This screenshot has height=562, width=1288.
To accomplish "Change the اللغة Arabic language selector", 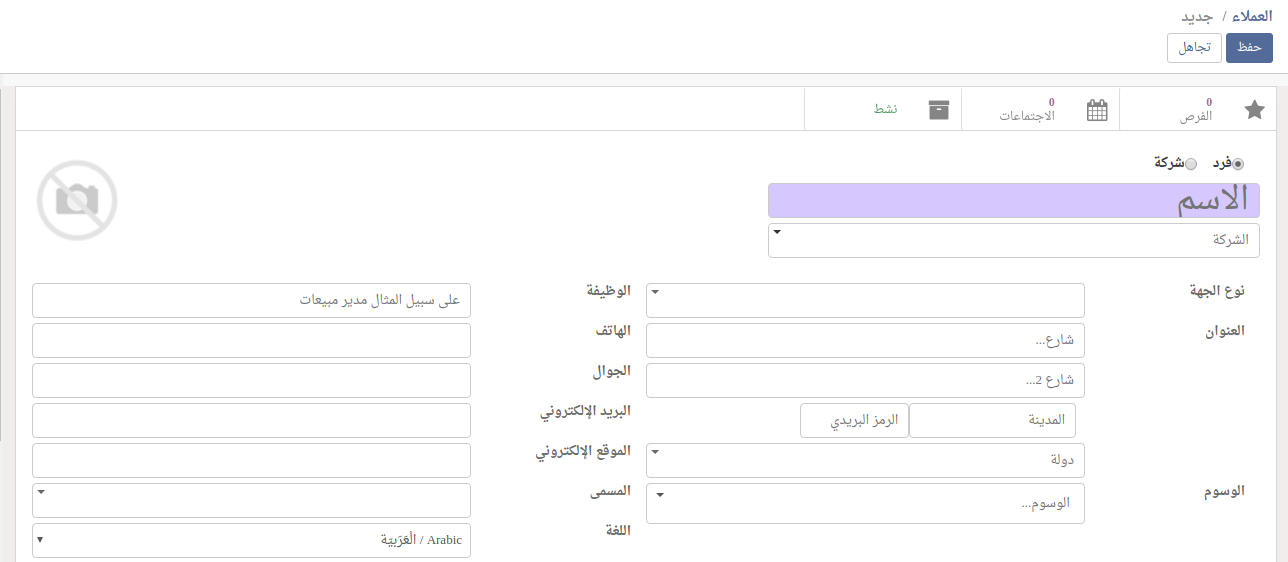I will [x=251, y=540].
